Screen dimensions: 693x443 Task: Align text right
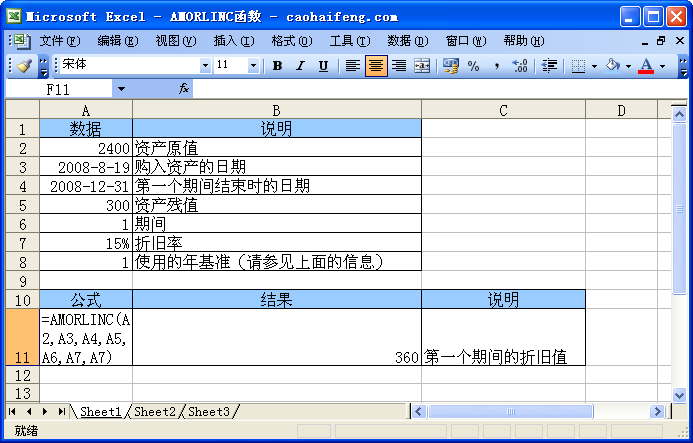point(399,66)
